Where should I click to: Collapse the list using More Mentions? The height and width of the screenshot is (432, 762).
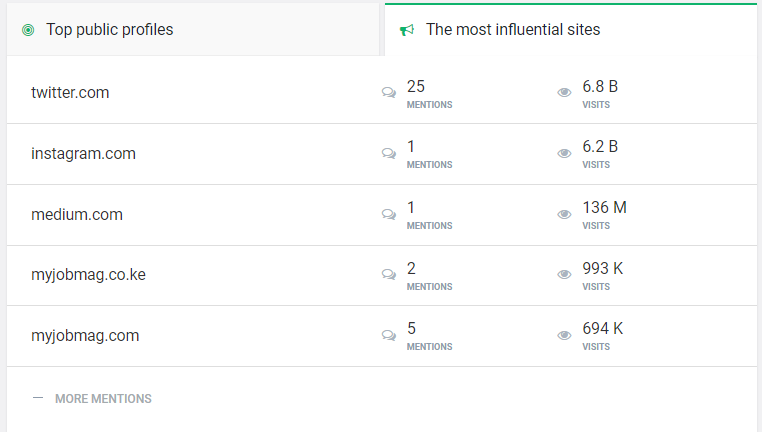(103, 398)
